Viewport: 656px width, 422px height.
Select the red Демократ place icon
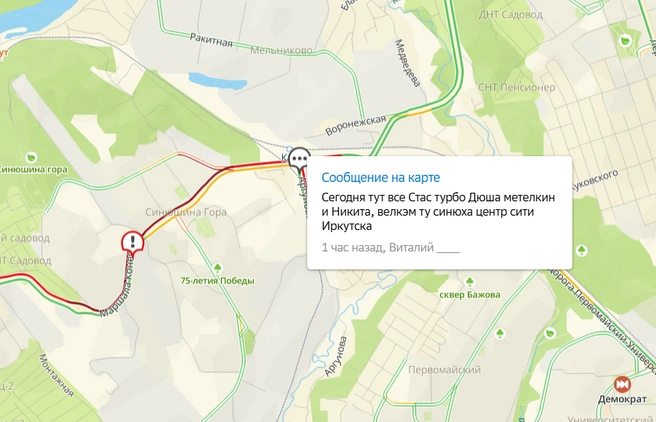[x=622, y=384]
